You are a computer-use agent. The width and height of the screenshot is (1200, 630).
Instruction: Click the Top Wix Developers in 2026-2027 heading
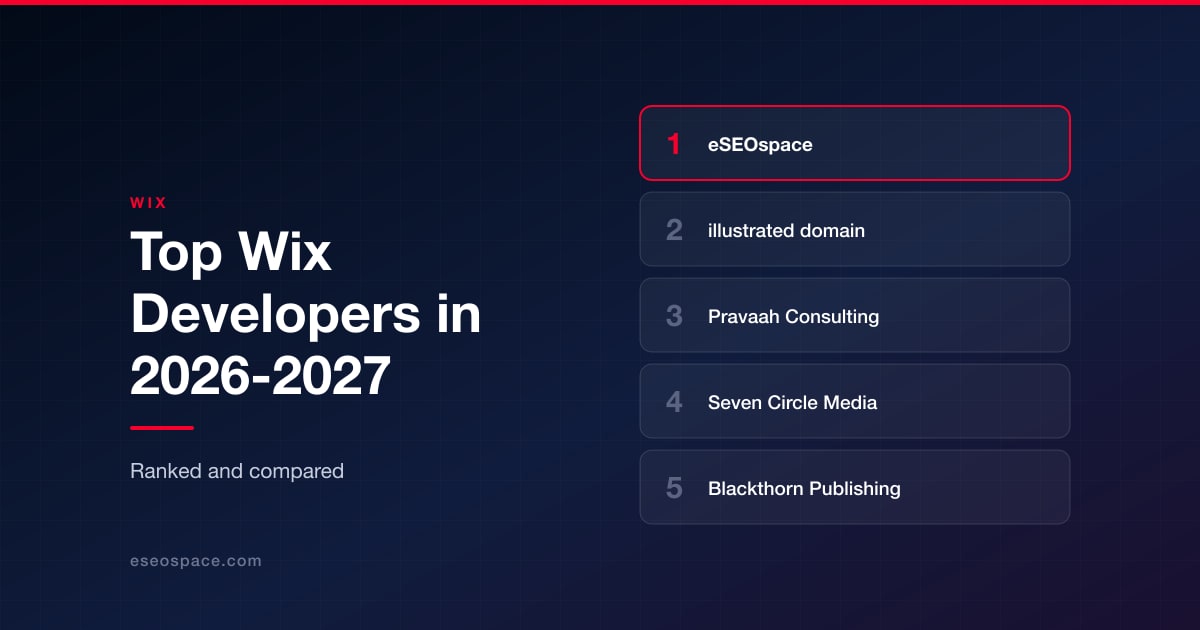pos(306,315)
